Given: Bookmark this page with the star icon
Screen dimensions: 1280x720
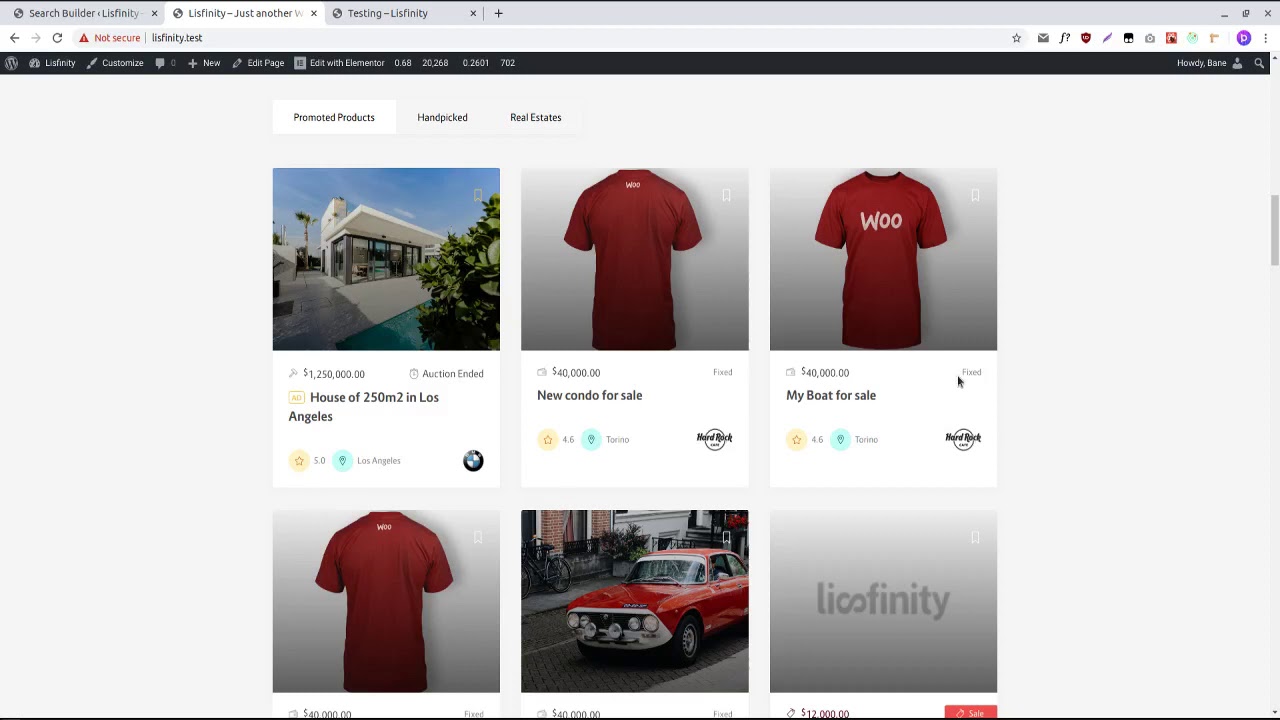Looking at the screenshot, I should tap(1016, 38).
